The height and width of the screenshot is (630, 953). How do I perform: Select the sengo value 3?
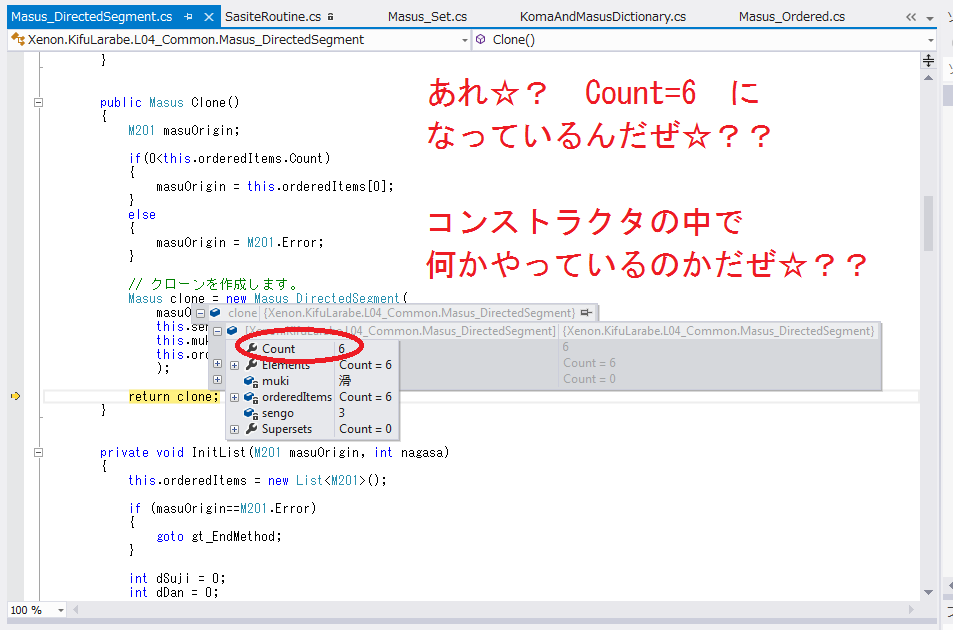(x=342, y=413)
